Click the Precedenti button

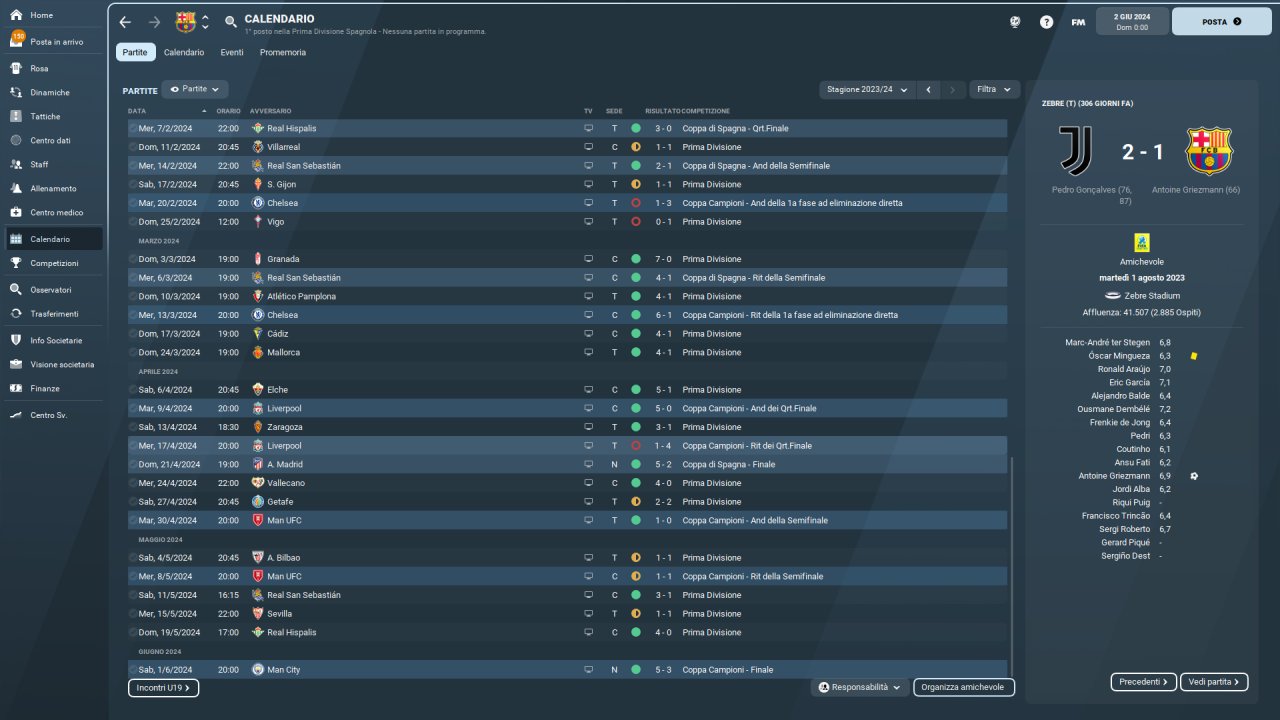pos(1143,682)
